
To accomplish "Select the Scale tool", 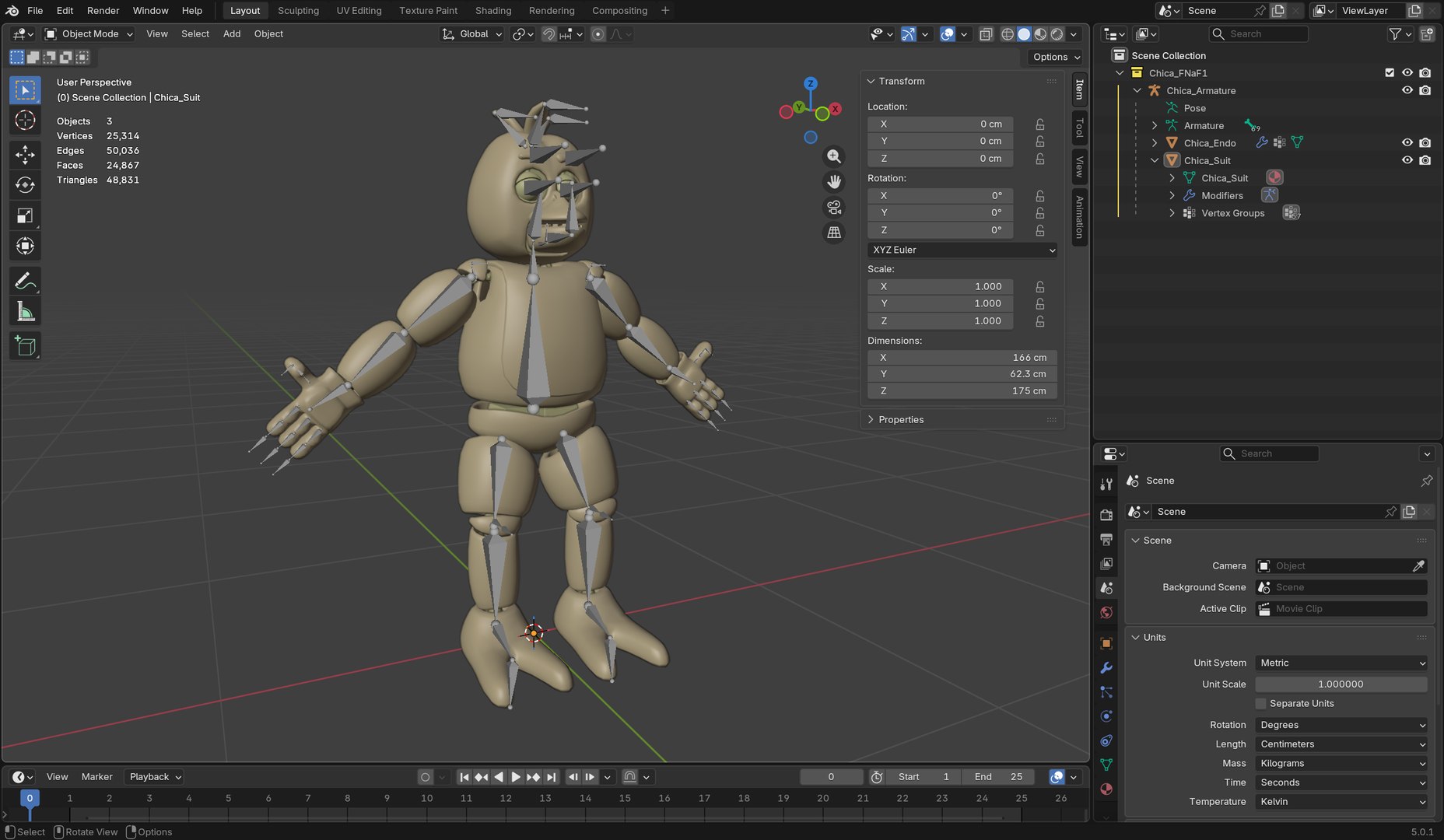I will coord(25,215).
